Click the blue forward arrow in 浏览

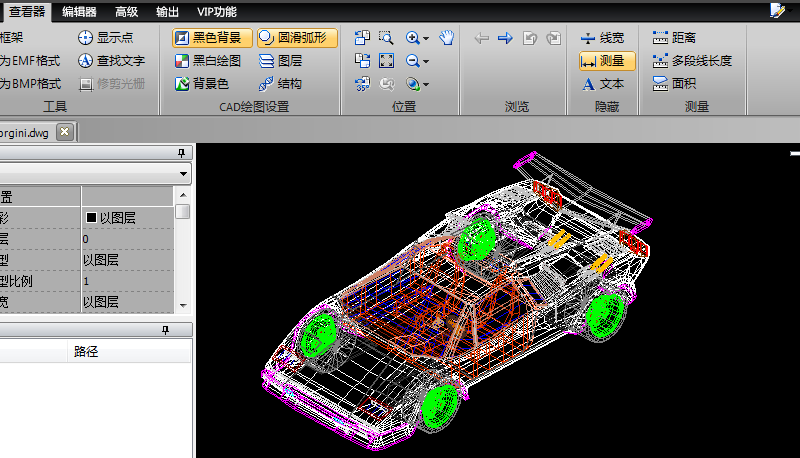505,38
